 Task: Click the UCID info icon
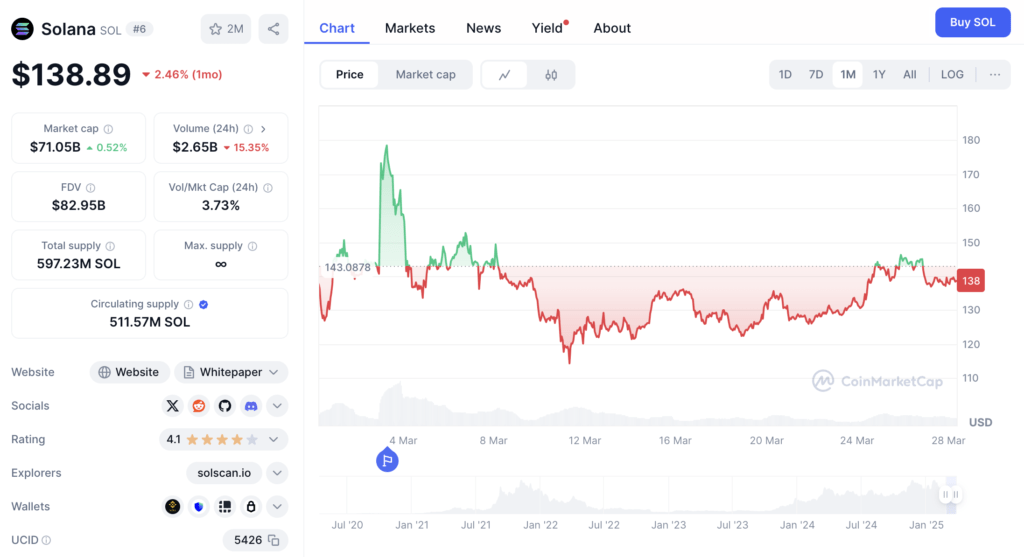coord(46,541)
